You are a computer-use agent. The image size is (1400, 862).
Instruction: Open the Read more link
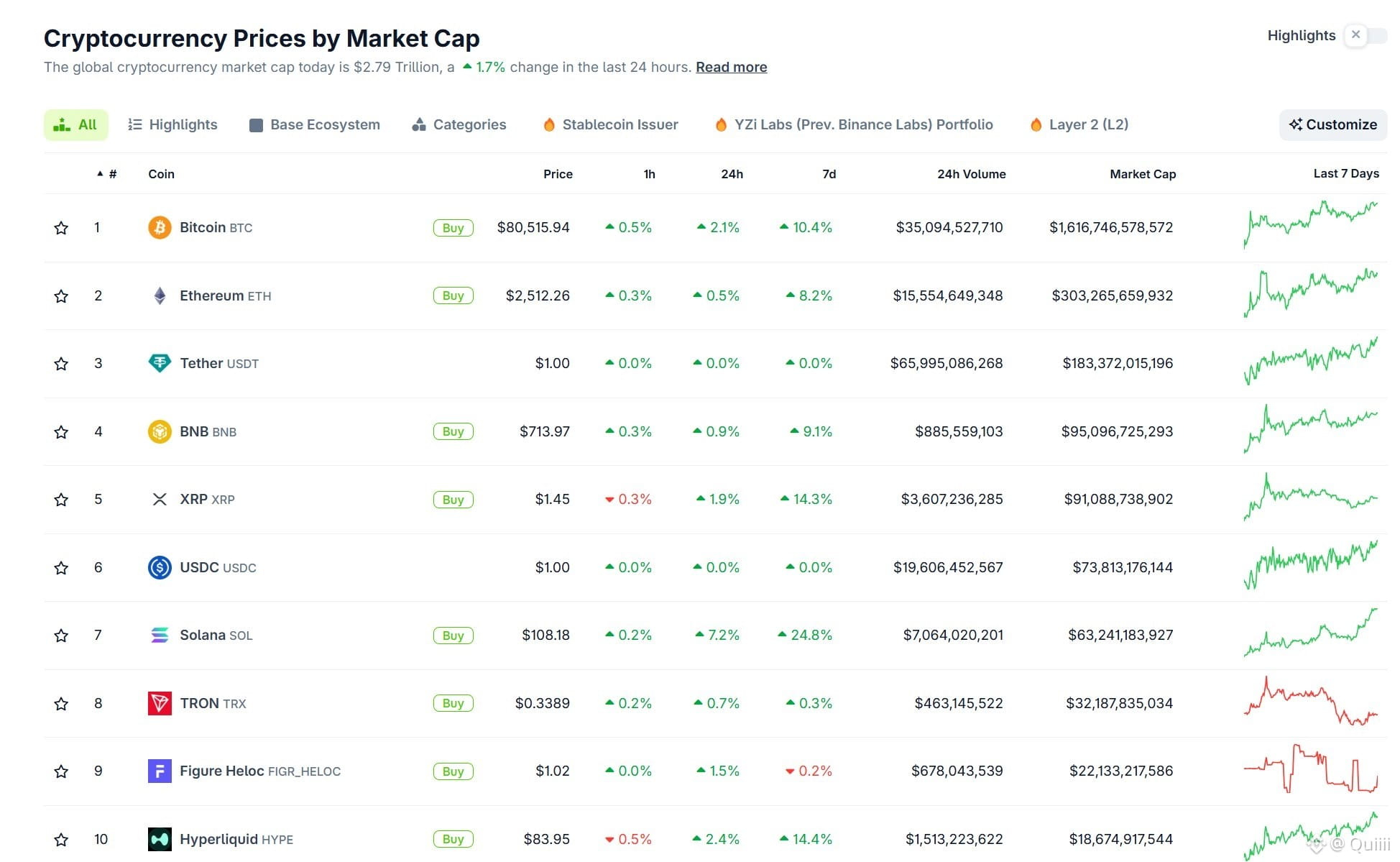[x=731, y=67]
